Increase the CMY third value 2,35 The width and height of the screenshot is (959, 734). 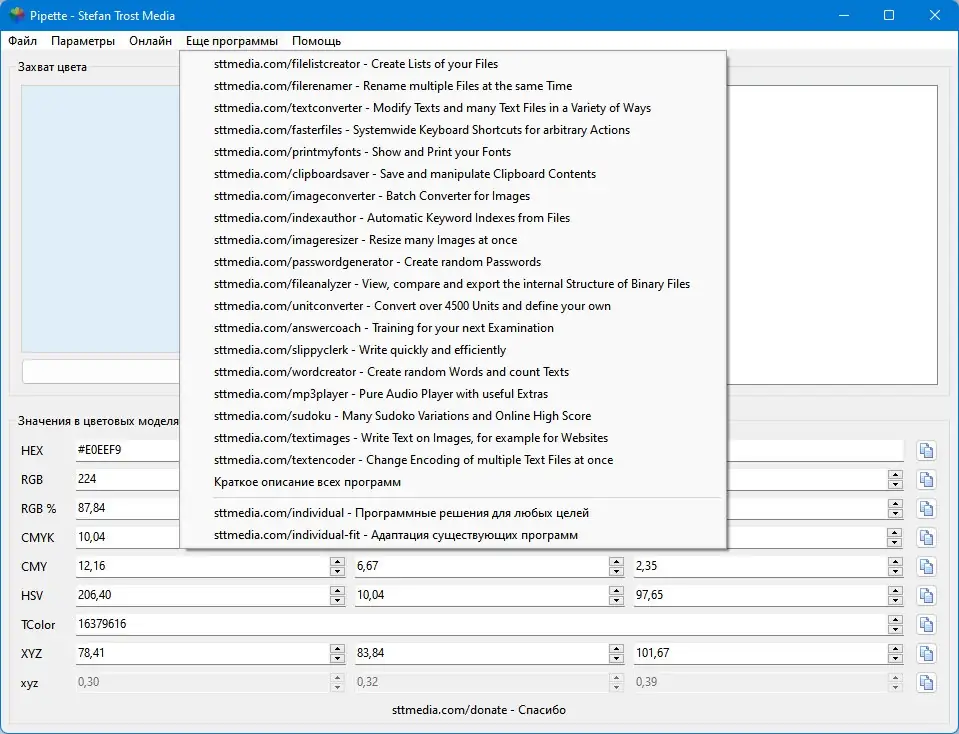click(x=895, y=562)
